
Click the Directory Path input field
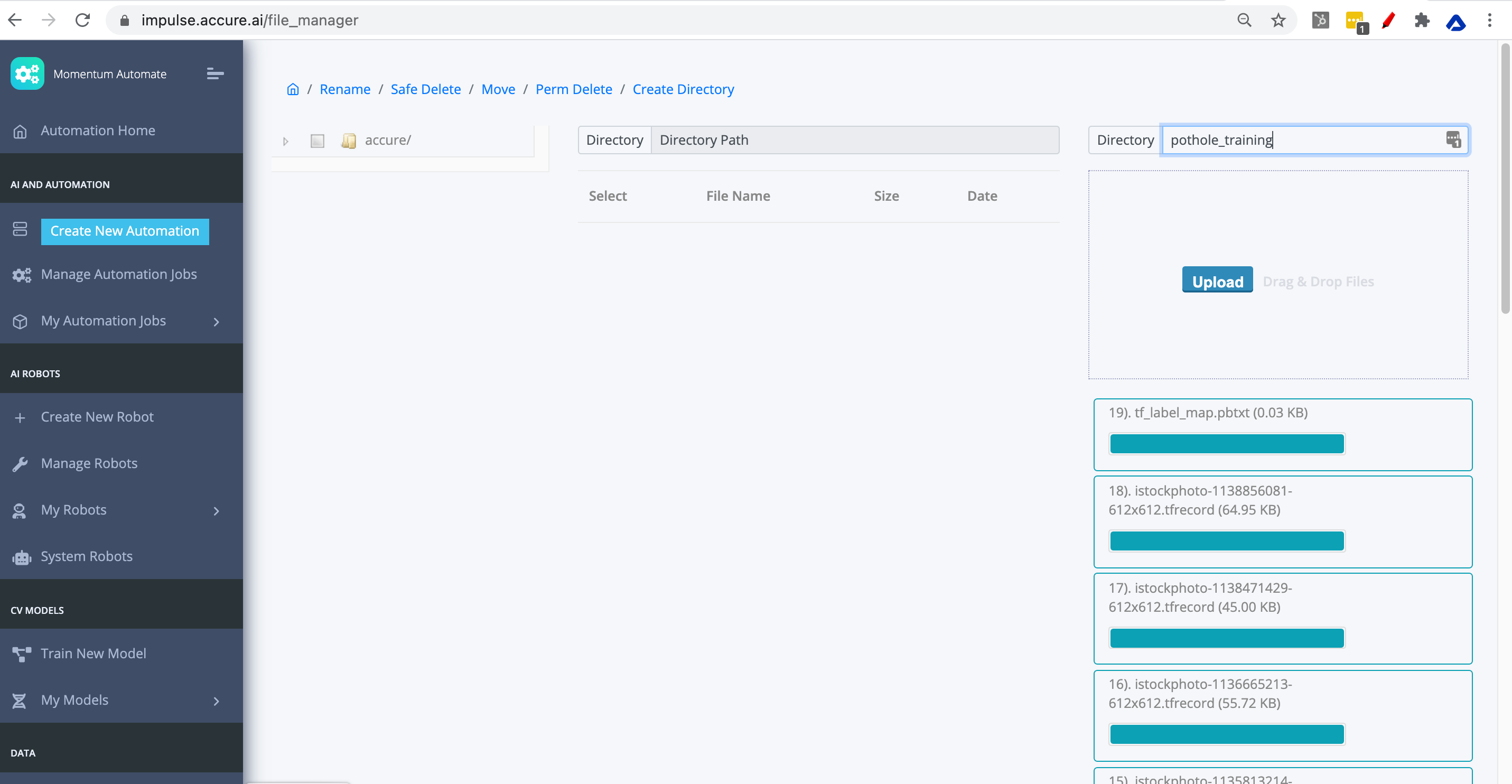pyautogui.click(x=854, y=140)
